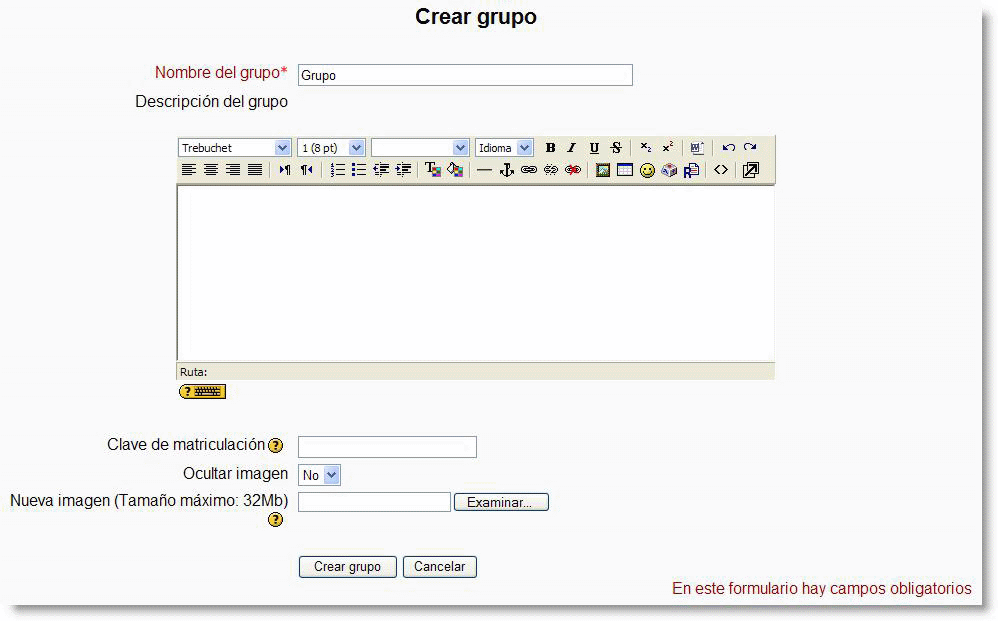This screenshot has height=621, width=998.
Task: Open the Ocultar imagen dropdown
Action: (x=319, y=474)
